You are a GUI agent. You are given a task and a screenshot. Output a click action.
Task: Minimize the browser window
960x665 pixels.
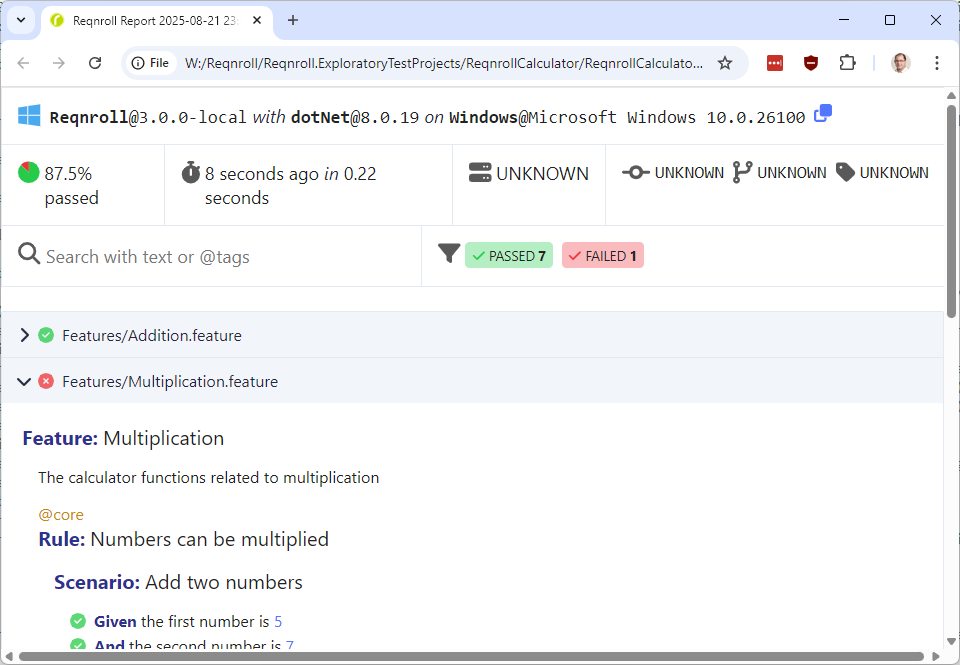(x=844, y=20)
